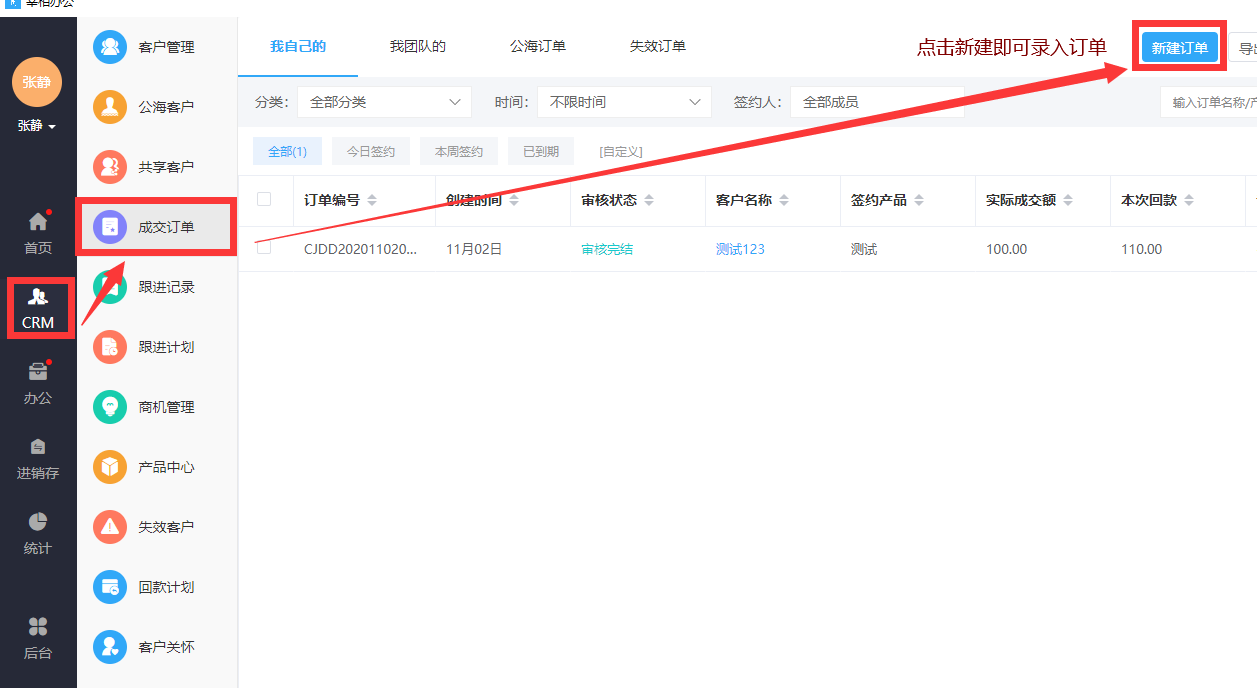This screenshot has height=688, width=1257.
Task: Click the 新建订单 button
Action: (1180, 47)
